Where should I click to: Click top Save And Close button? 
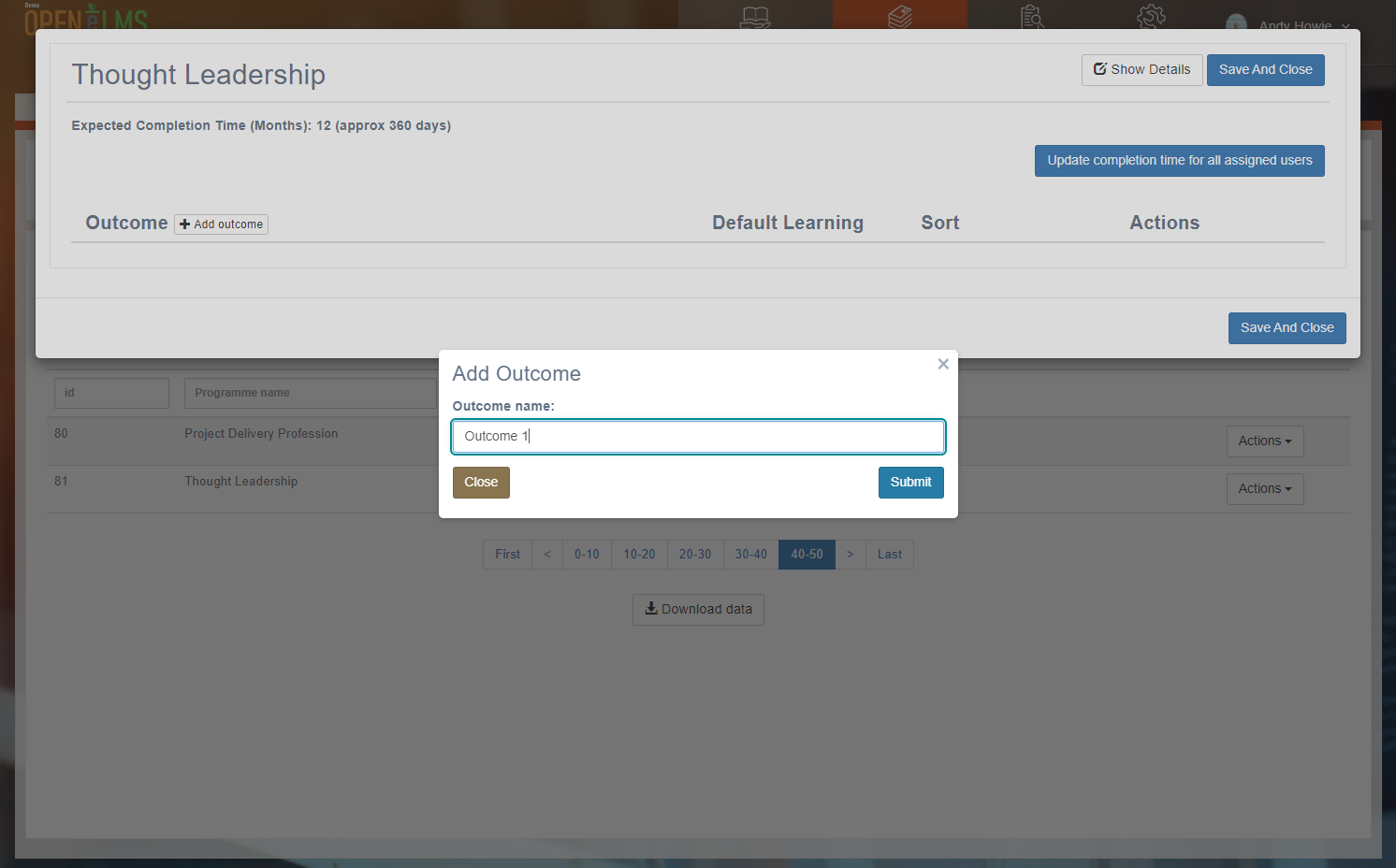(x=1265, y=70)
